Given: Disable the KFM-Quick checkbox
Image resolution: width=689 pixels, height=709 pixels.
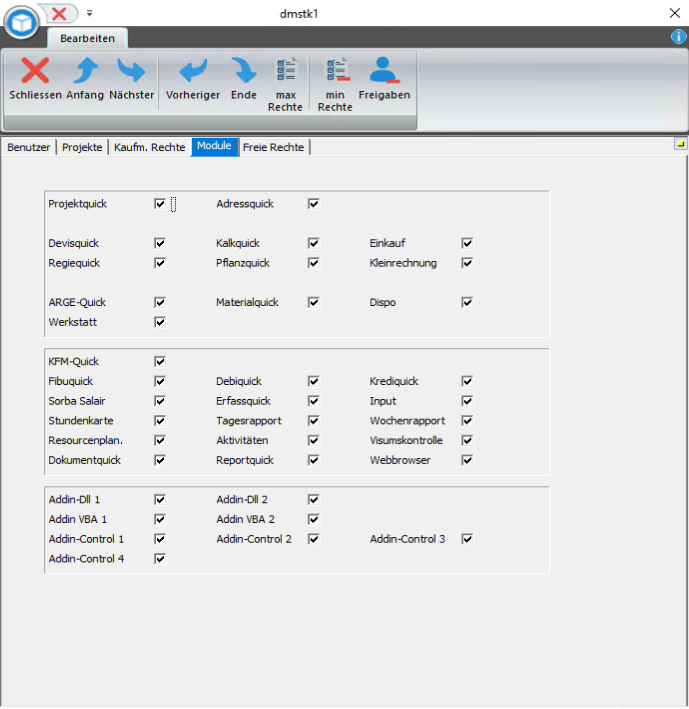Looking at the screenshot, I should pos(160,361).
